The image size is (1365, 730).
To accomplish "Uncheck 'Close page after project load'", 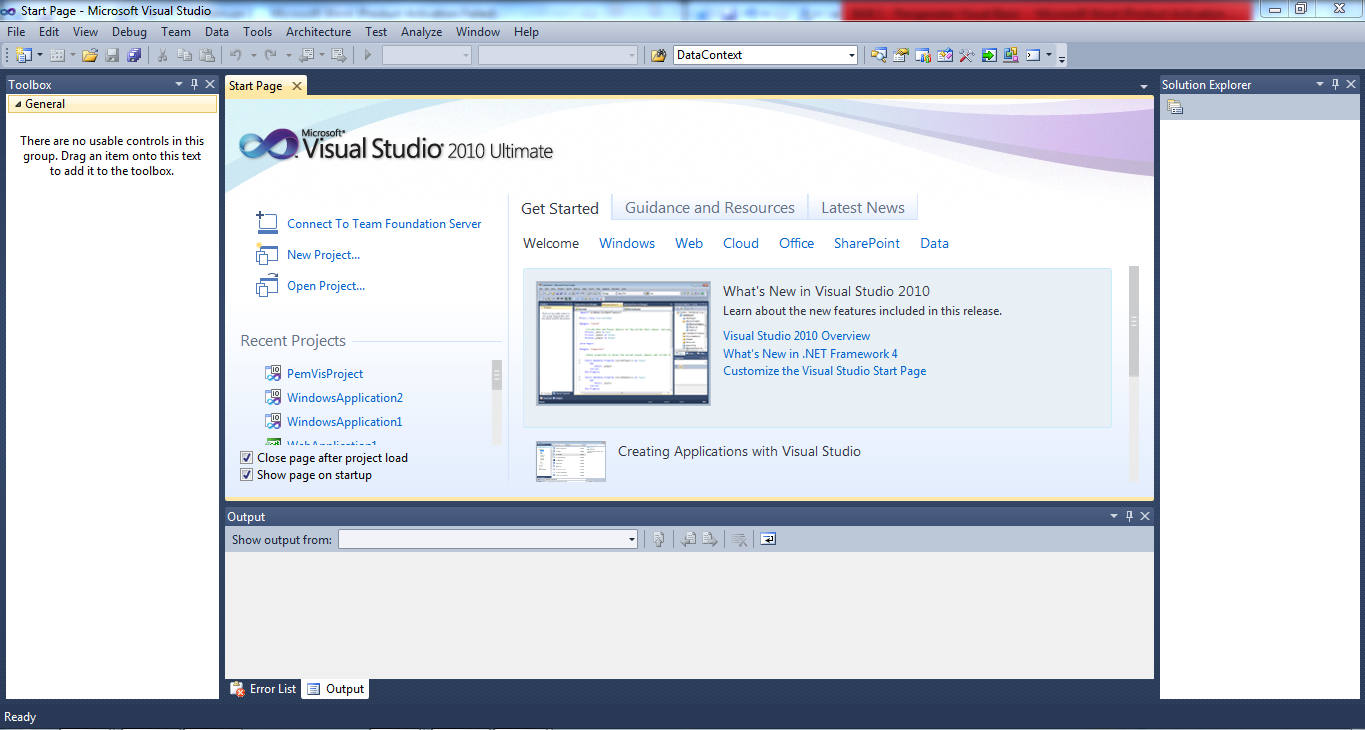I will [x=246, y=457].
